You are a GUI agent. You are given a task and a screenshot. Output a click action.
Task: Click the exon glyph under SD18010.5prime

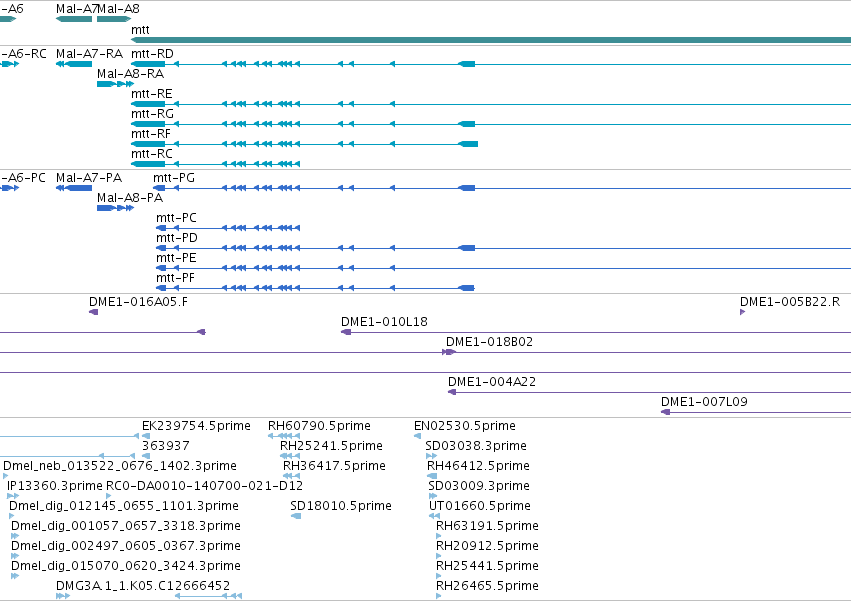[x=296, y=516]
